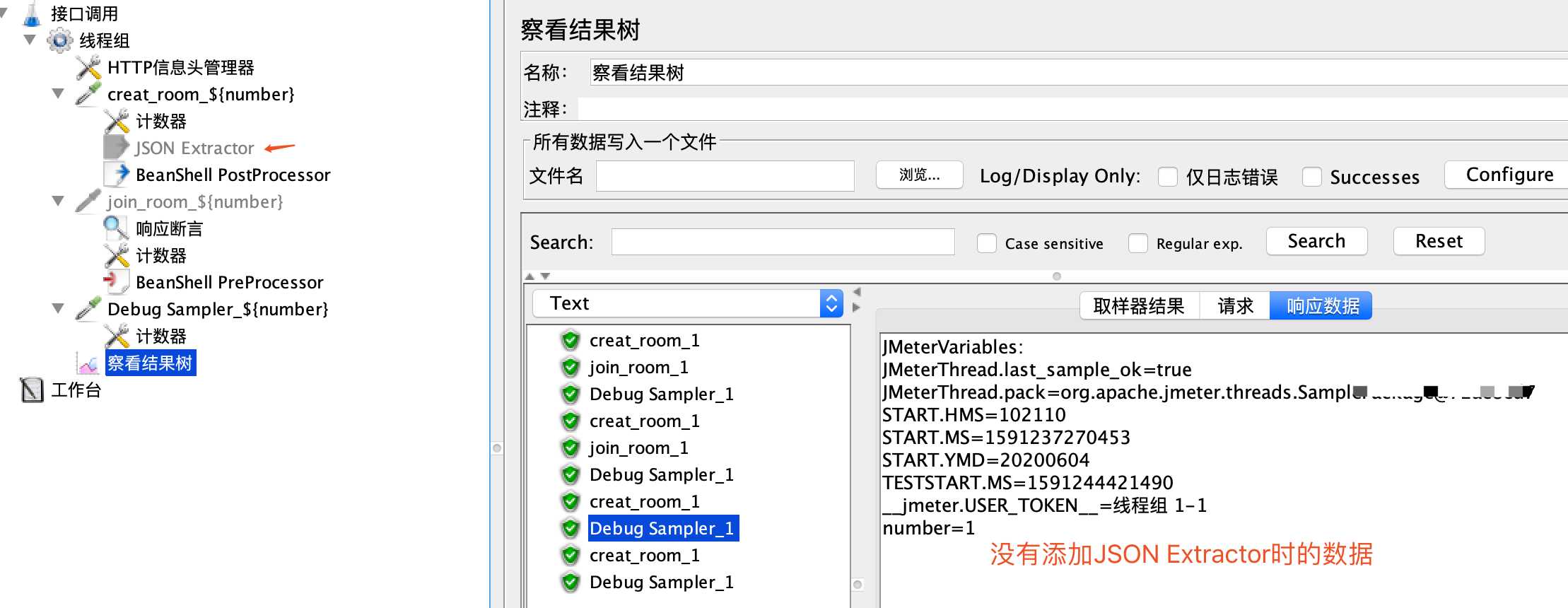This screenshot has height=608, width=1568.
Task: Click the 'START.YMD=20200604' line
Action: point(985,460)
